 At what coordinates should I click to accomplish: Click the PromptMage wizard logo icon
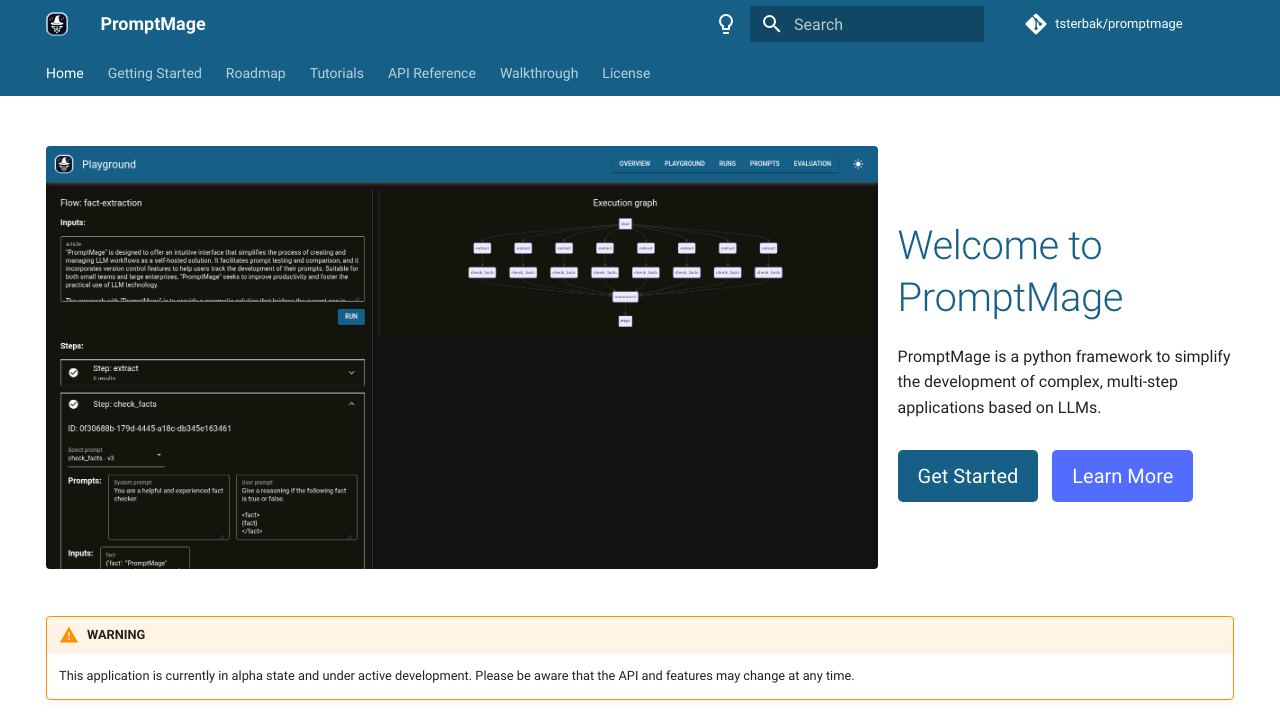58,24
